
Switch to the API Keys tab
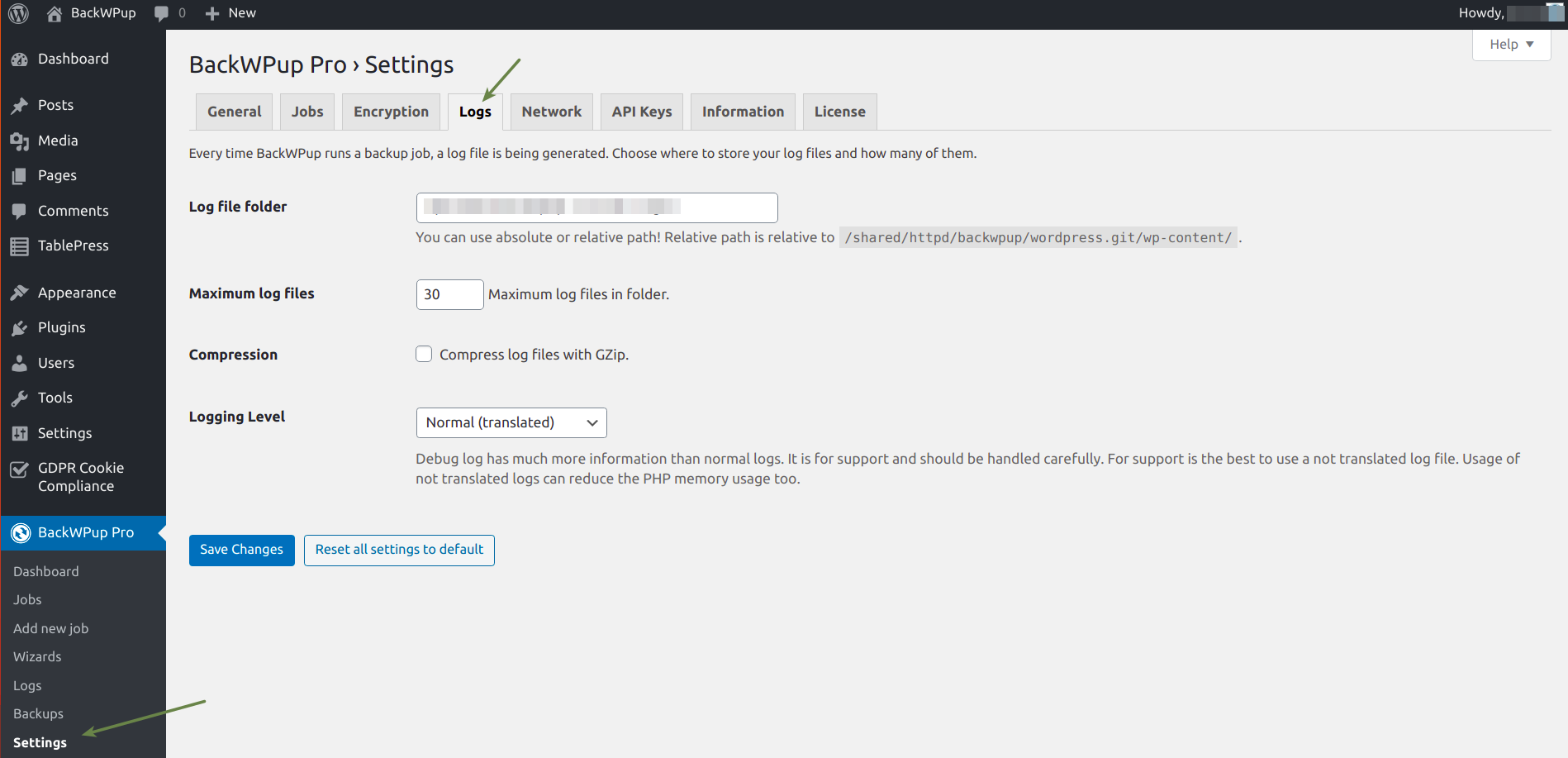point(642,112)
